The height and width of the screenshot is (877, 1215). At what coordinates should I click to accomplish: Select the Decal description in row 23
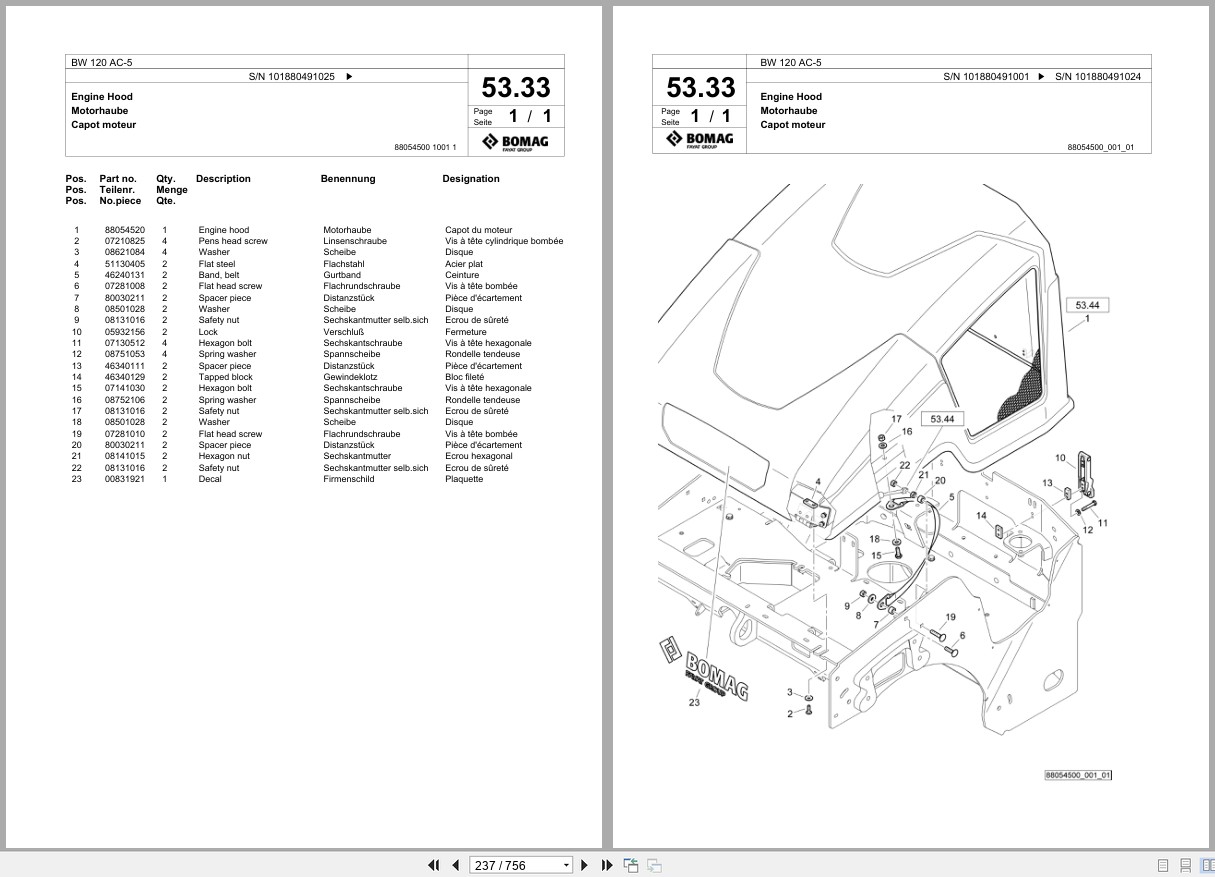pyautogui.click(x=210, y=479)
